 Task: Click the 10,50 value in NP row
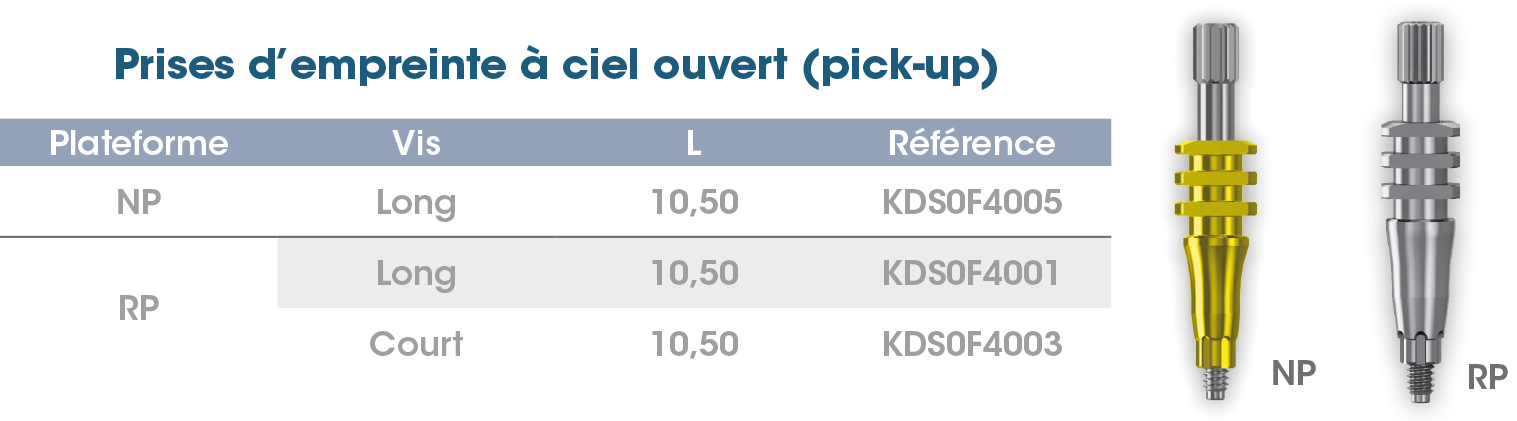pos(695,203)
